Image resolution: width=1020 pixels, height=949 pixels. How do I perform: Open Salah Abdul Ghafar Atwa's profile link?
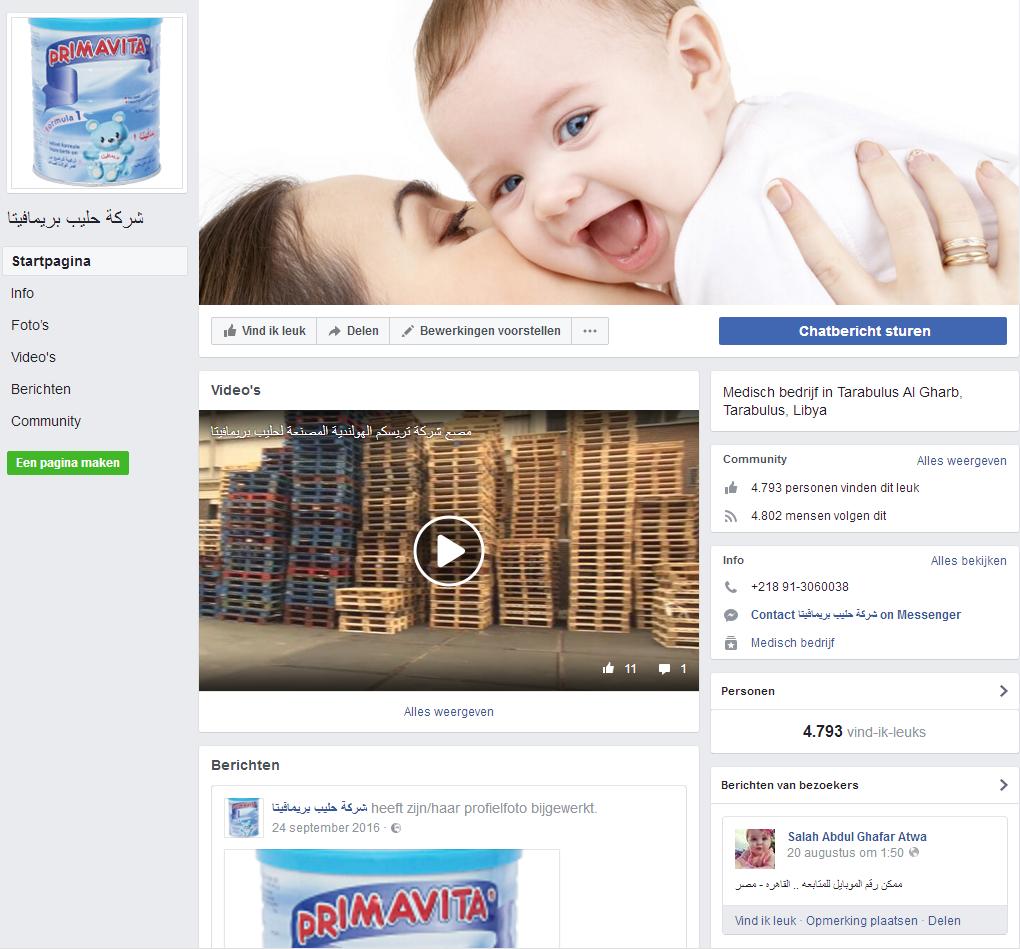click(x=857, y=836)
